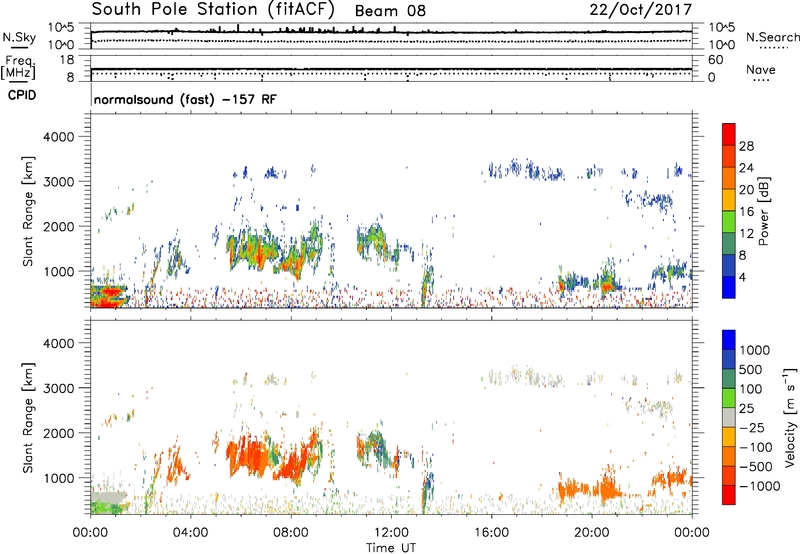Click the '1000' tick on Velocity colorbar

(754, 350)
